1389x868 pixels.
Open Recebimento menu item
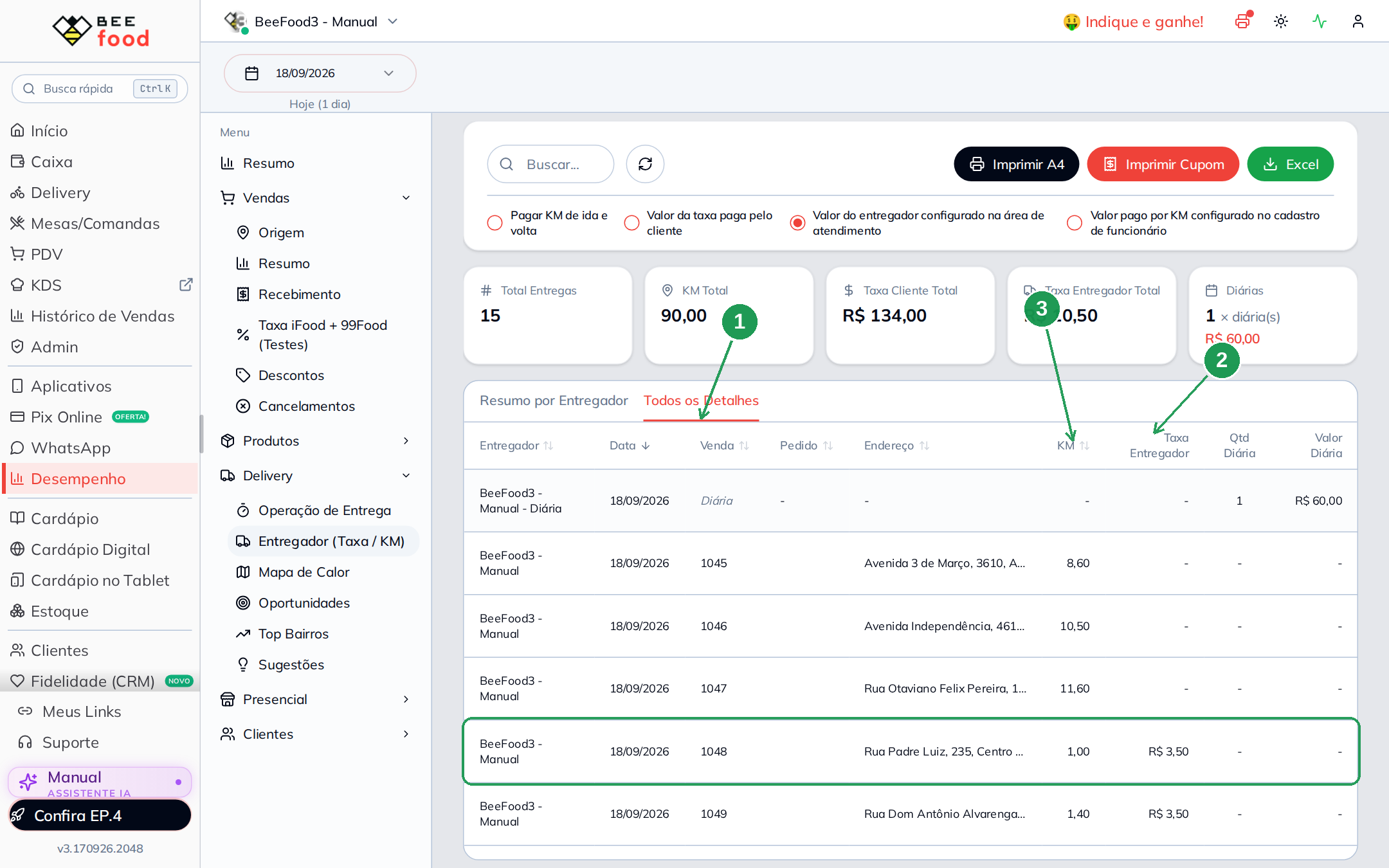point(323,294)
